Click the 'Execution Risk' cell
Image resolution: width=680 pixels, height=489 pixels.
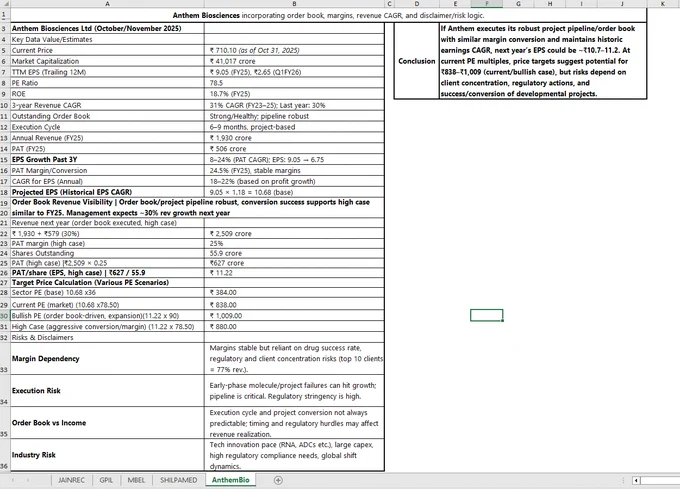107,391
